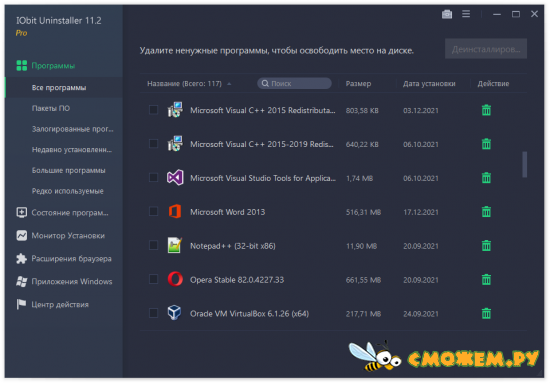Viewport: 550px width, 383px height.
Task: Tick the Notepad++ (32-bit x86) checkbox
Action: click(153, 245)
